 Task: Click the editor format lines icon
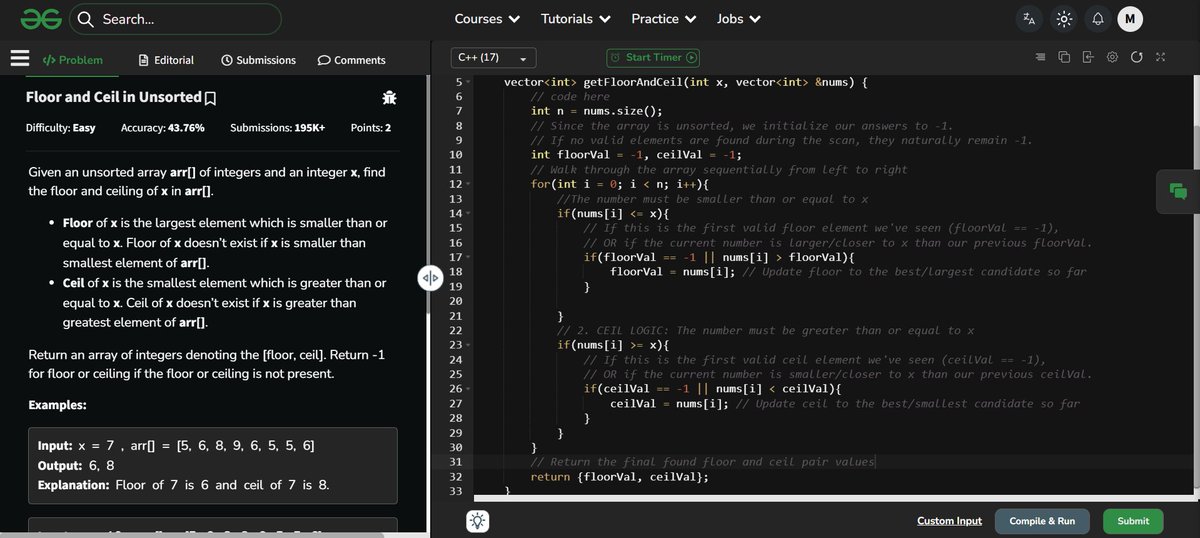point(1041,57)
